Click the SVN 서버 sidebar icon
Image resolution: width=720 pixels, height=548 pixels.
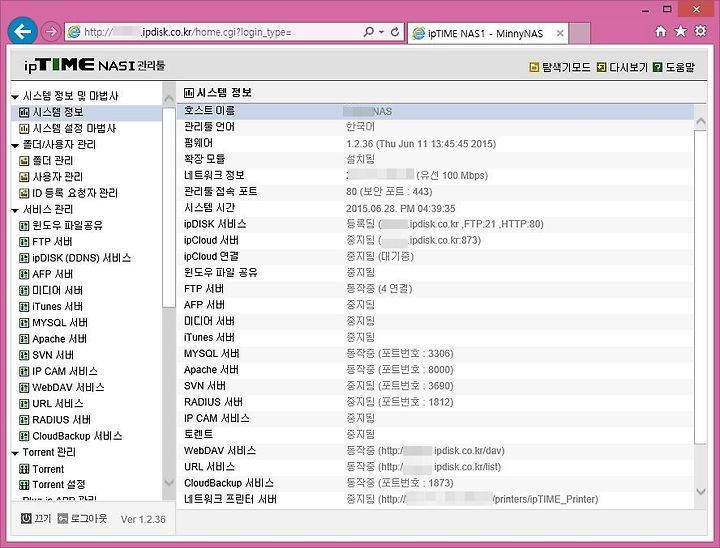pyautogui.click(x=24, y=355)
